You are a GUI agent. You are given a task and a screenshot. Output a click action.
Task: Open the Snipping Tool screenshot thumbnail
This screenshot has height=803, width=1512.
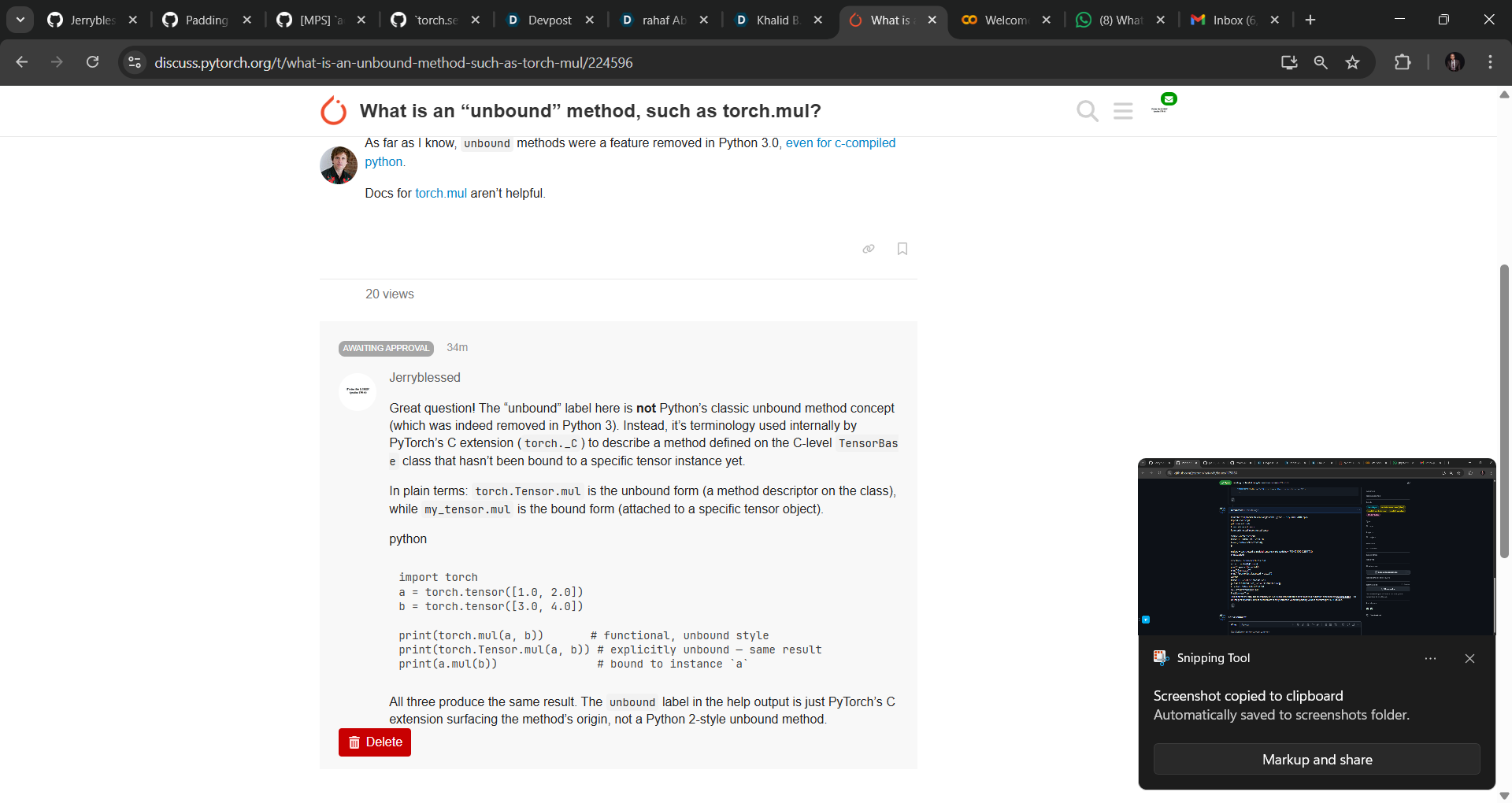click(x=1317, y=547)
